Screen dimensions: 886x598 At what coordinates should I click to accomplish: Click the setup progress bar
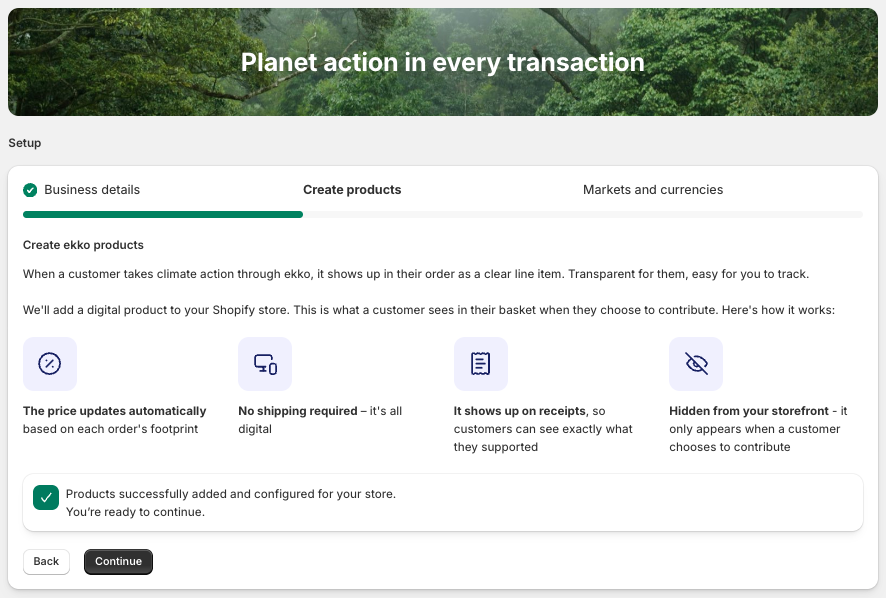pos(443,214)
